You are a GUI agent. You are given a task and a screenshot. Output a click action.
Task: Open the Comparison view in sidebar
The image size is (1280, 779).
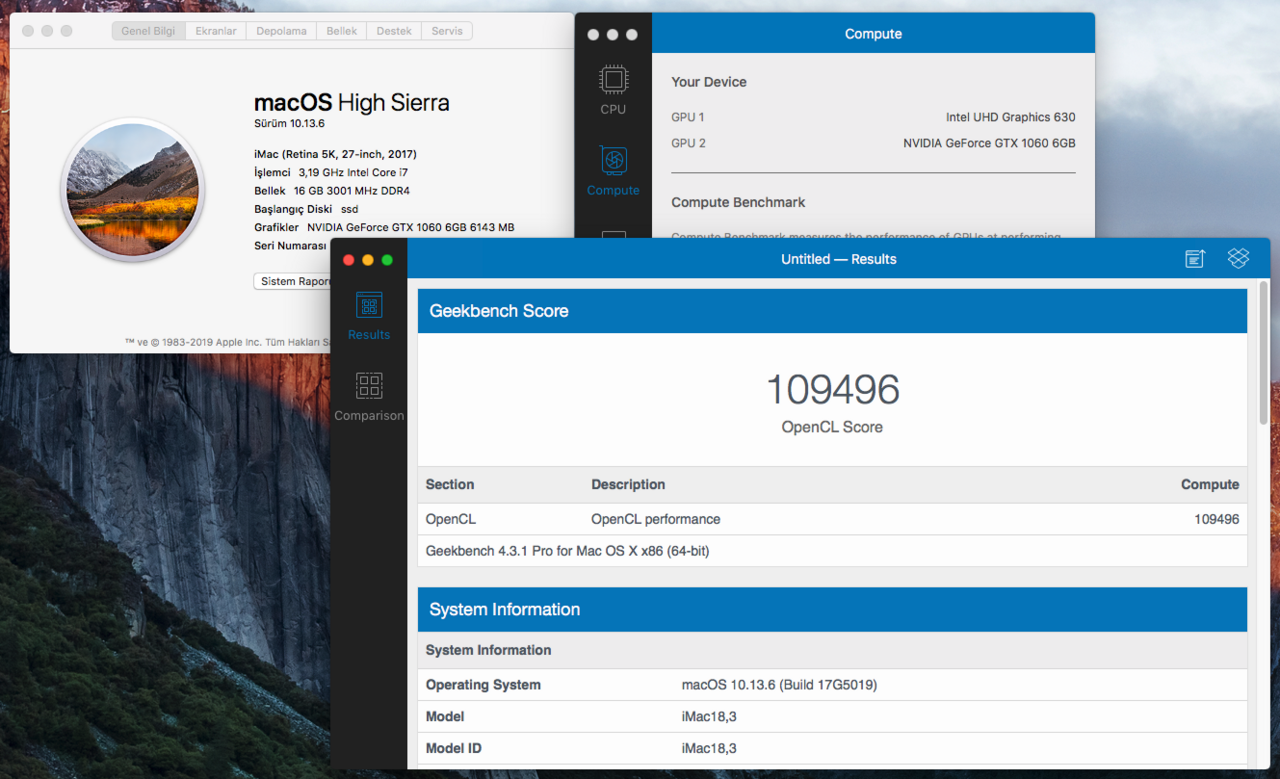coord(369,396)
